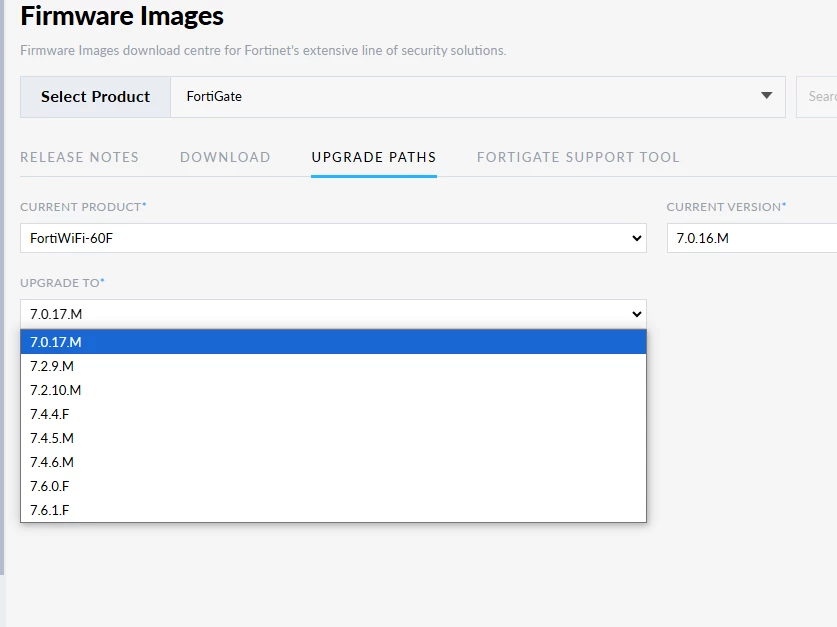Viewport: 837px width, 627px height.
Task: Pick 7.4.5.M from the list
Action: (x=333, y=438)
